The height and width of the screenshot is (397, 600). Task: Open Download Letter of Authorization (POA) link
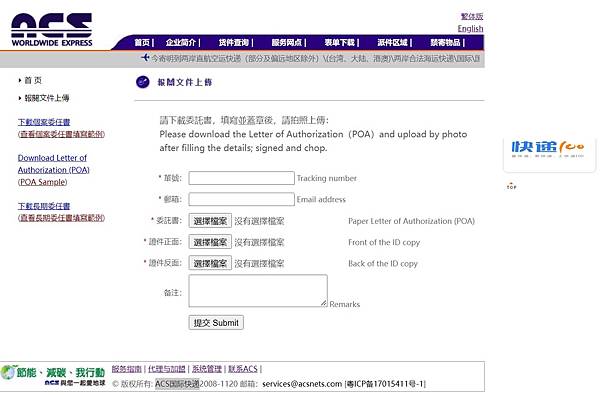pyautogui.click(x=54, y=164)
